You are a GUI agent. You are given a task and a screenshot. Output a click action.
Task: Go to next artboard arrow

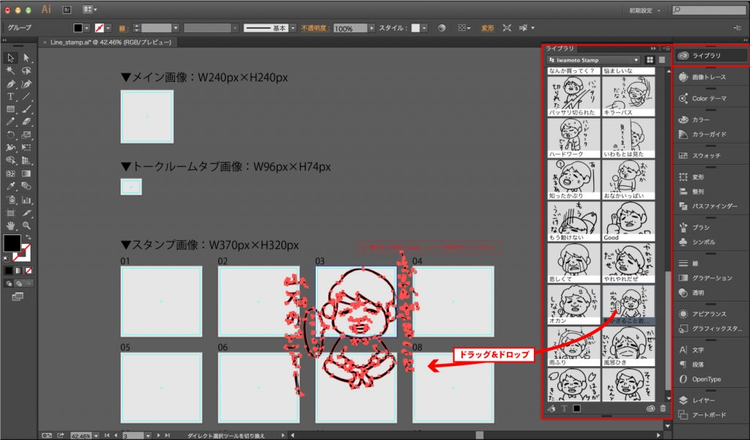click(159, 435)
